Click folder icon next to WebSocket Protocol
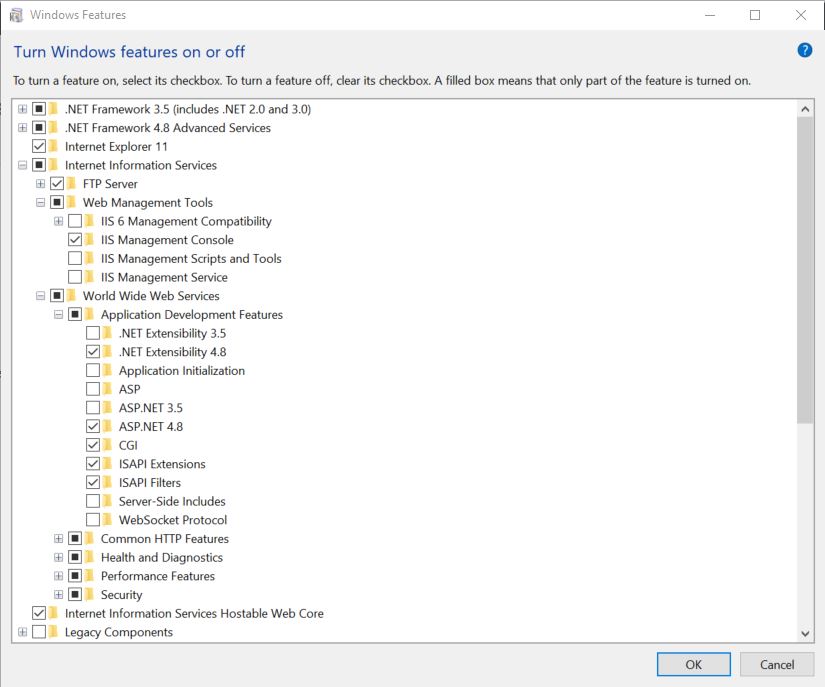Viewport: 825px width, 687px height. coord(108,520)
